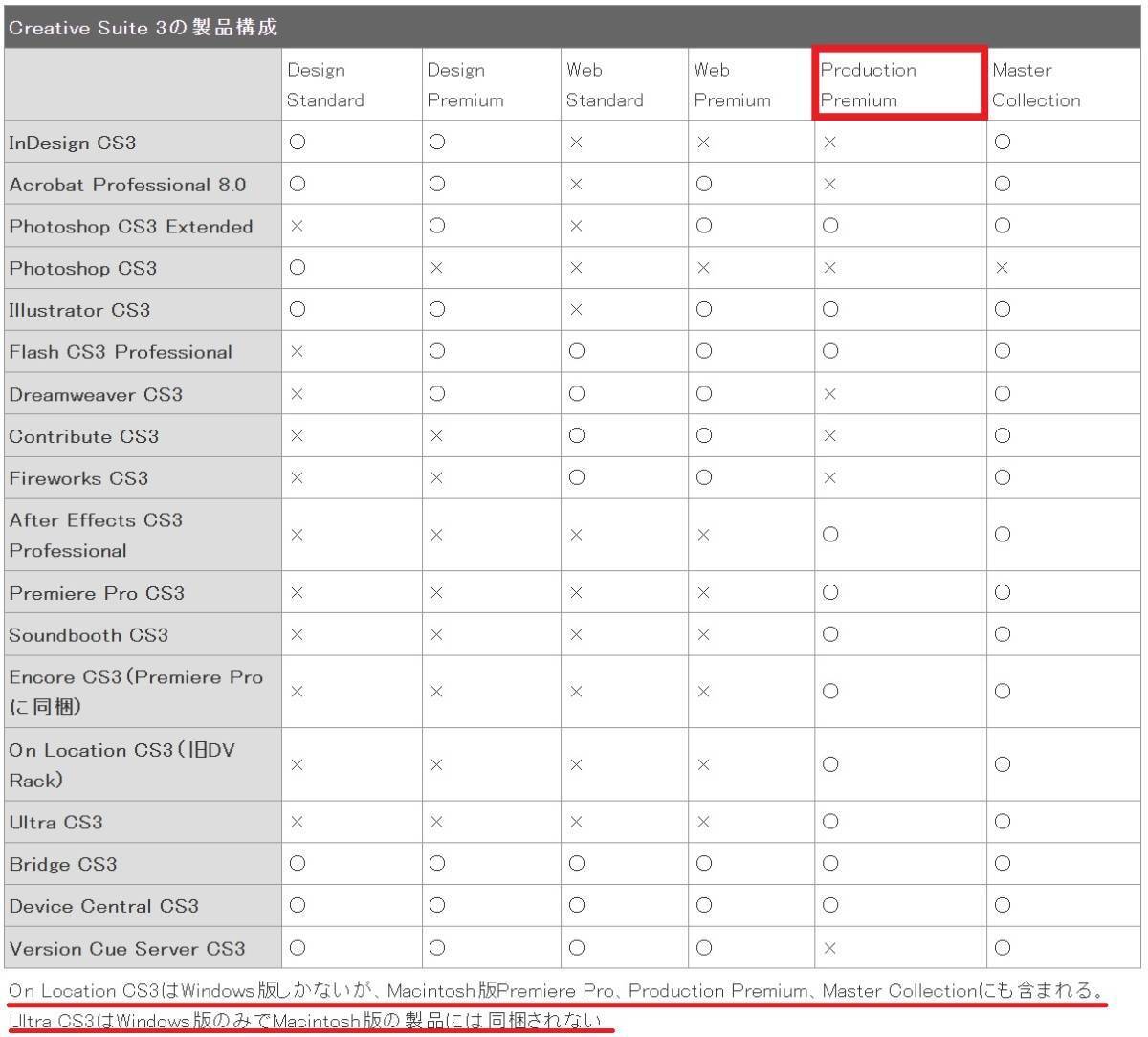Click InDesign CS3 cross under Production Premium

pos(829,143)
